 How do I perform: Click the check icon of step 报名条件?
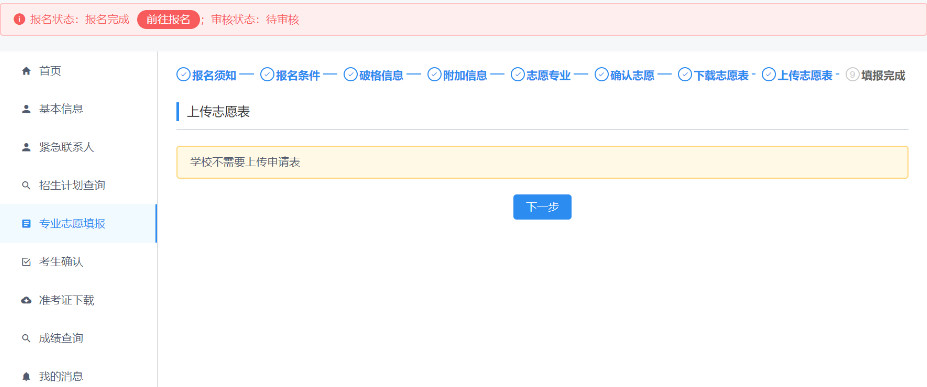pyautogui.click(x=267, y=74)
